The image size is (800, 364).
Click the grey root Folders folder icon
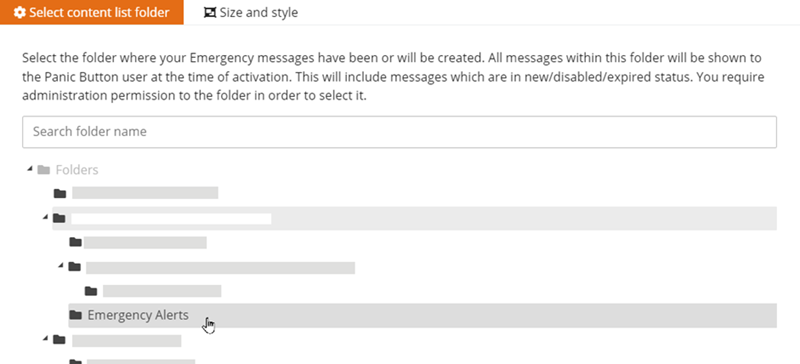click(44, 169)
